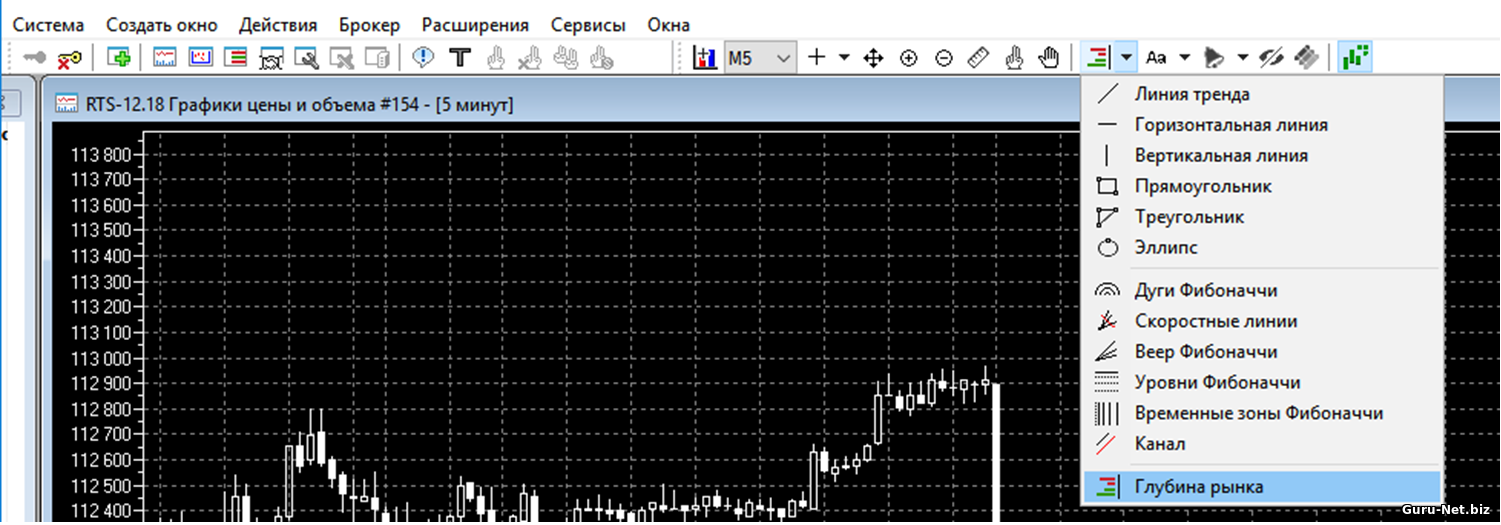Select Треугольник shape tool

click(1261, 217)
